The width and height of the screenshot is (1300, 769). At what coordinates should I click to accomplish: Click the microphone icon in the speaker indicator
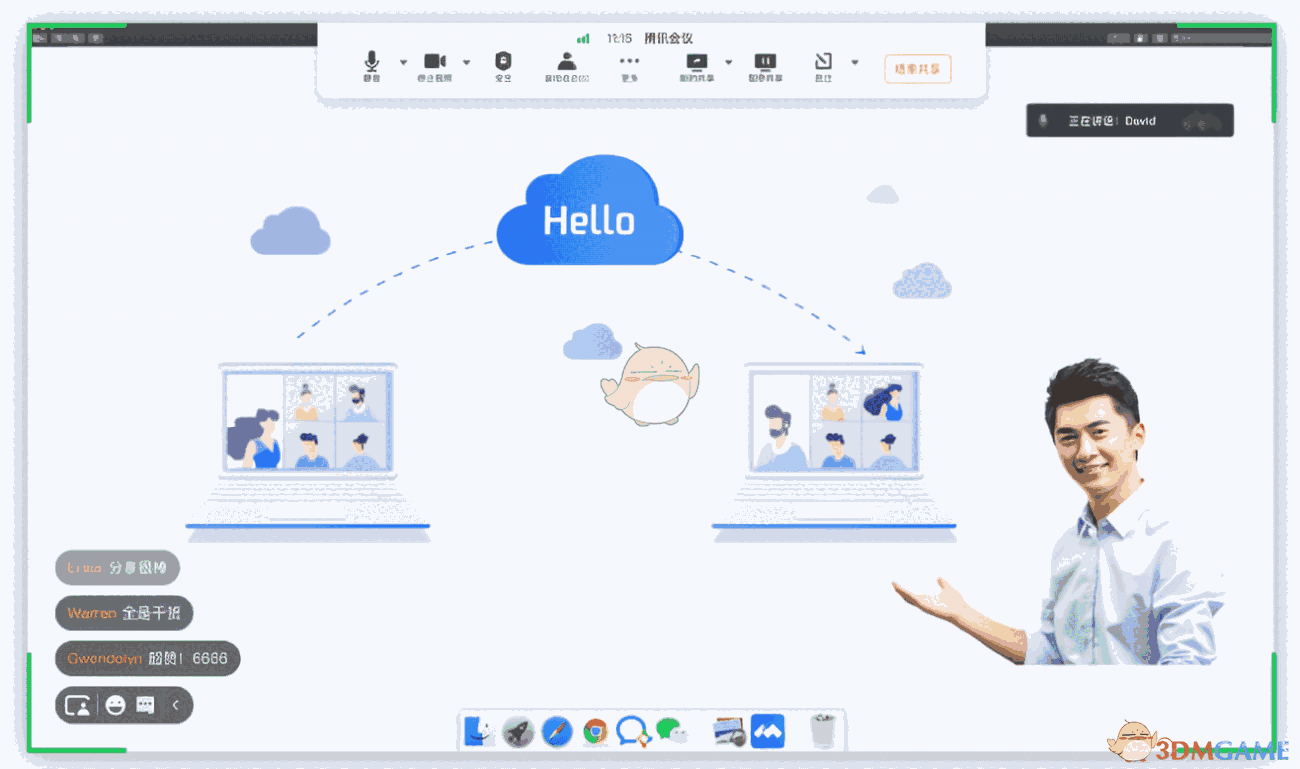pos(1043,121)
